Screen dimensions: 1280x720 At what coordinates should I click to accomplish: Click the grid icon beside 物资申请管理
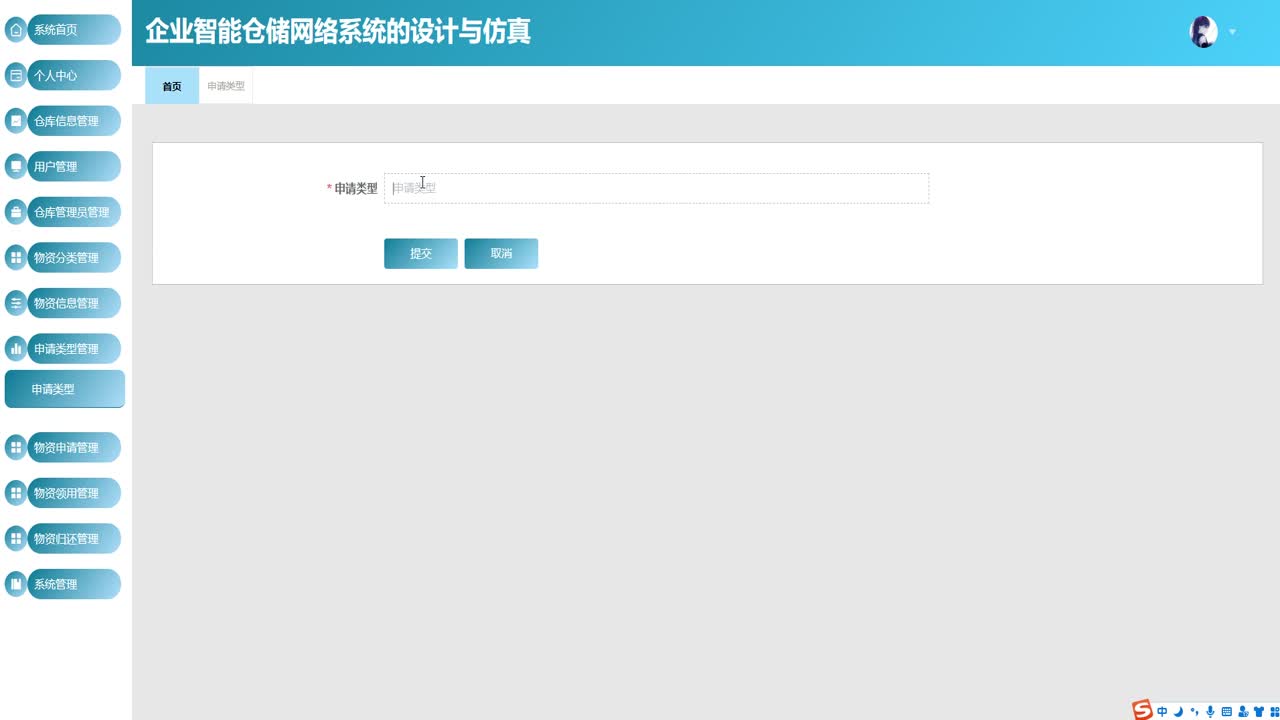point(16,447)
